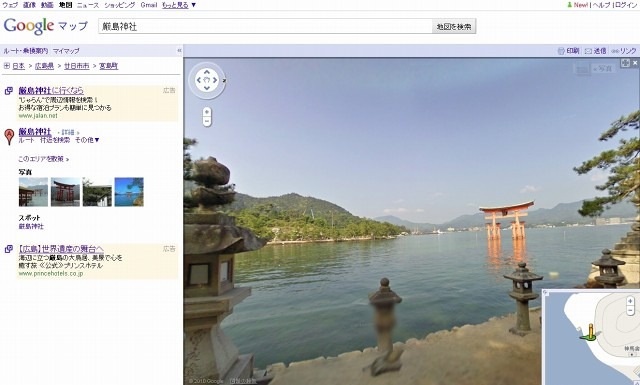Click the printer icon for 印刷
The height and width of the screenshot is (385, 640).
(x=561, y=51)
